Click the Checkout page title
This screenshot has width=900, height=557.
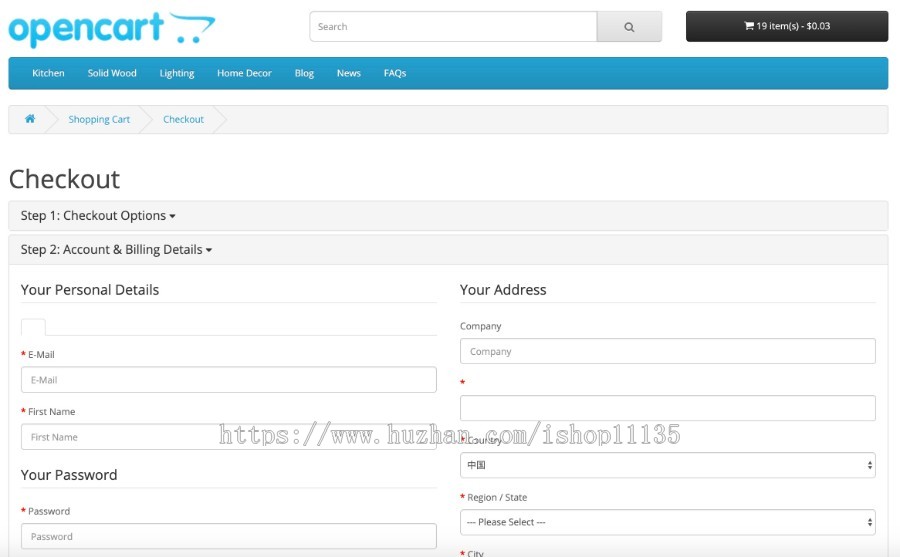click(64, 179)
